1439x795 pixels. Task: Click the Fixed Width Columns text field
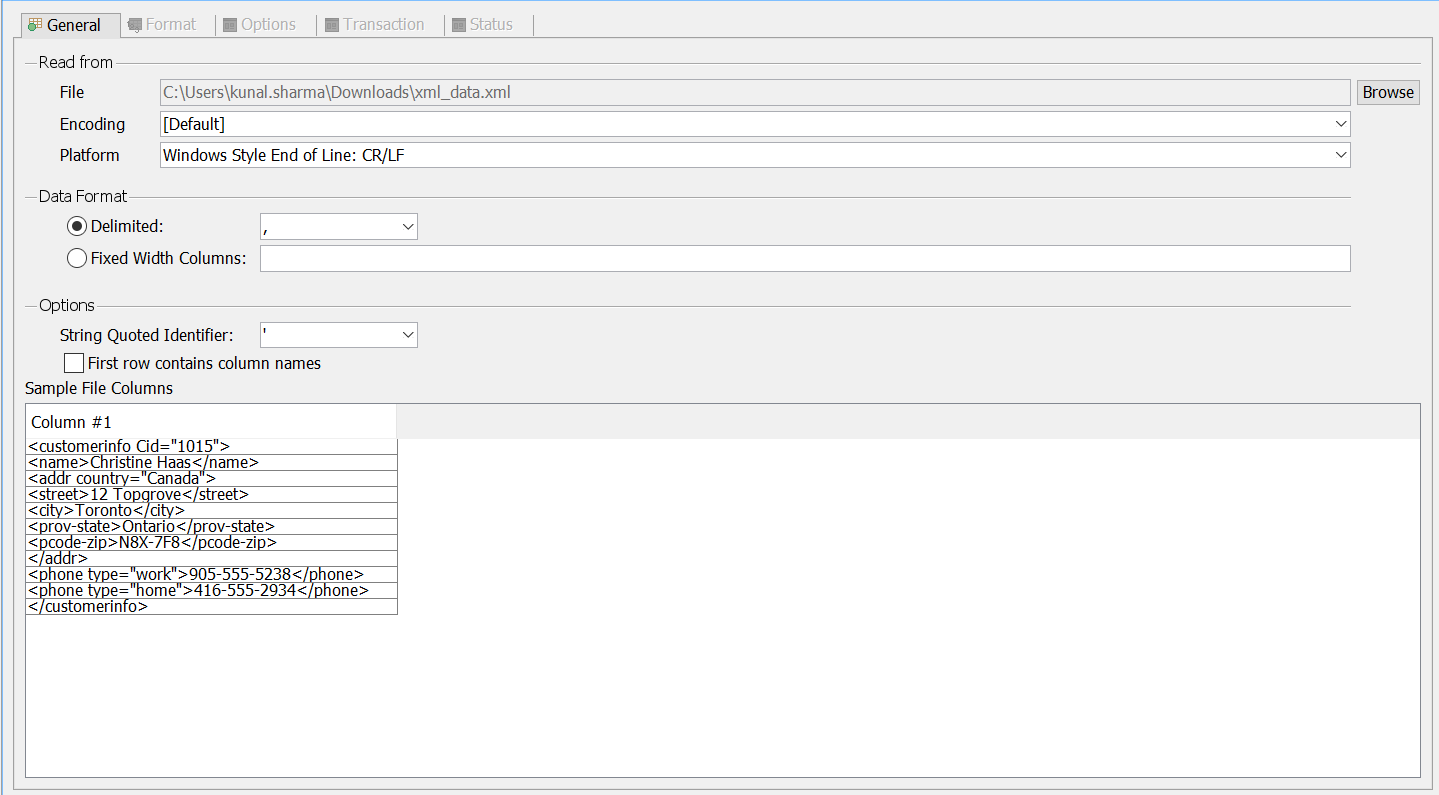click(804, 258)
